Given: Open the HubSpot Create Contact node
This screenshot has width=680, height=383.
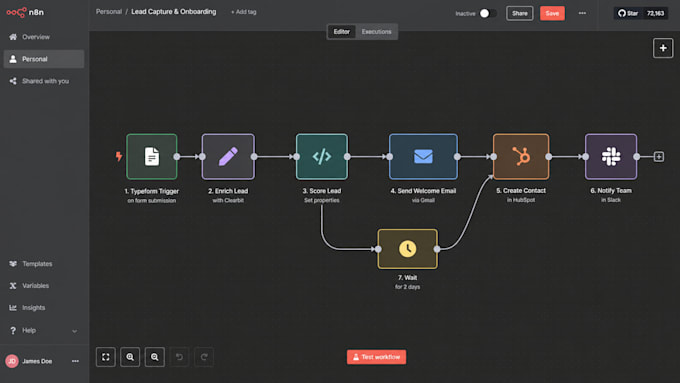Looking at the screenshot, I should (x=521, y=157).
